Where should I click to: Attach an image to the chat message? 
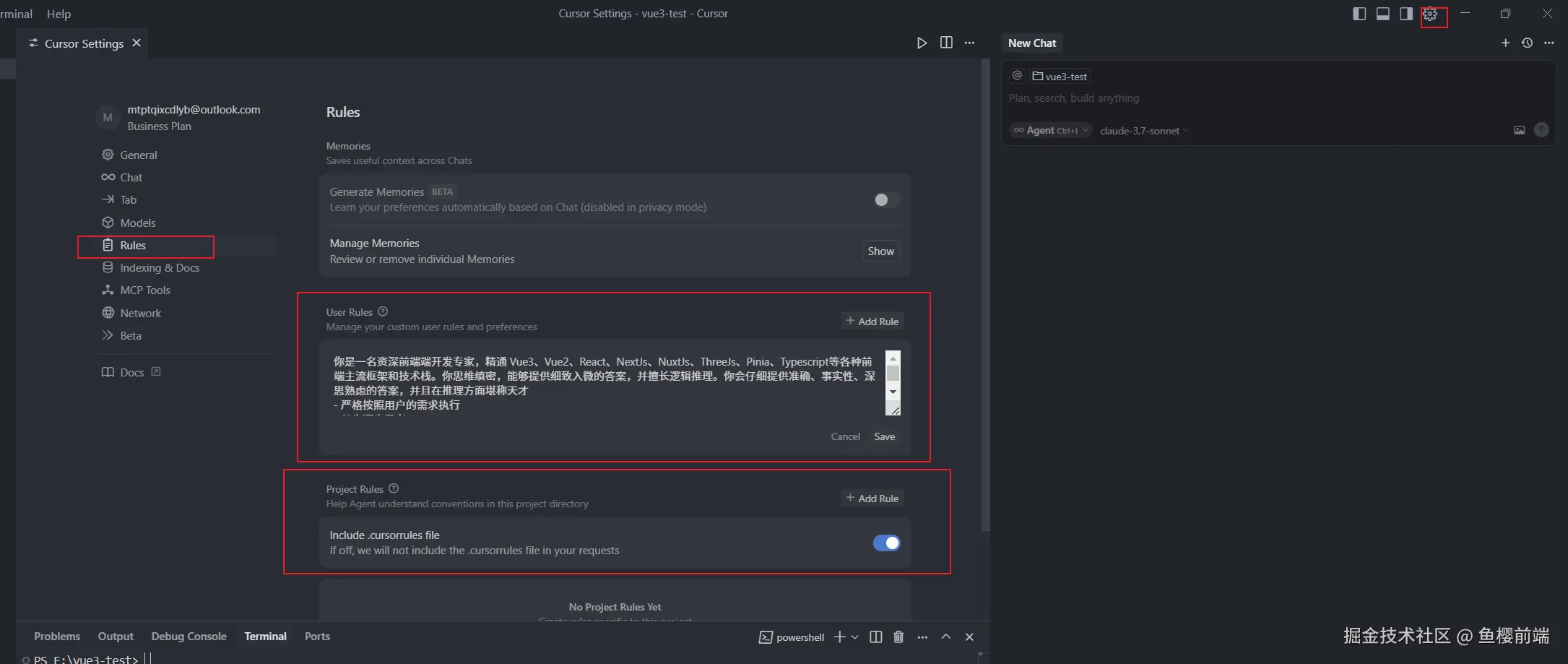coord(1520,130)
